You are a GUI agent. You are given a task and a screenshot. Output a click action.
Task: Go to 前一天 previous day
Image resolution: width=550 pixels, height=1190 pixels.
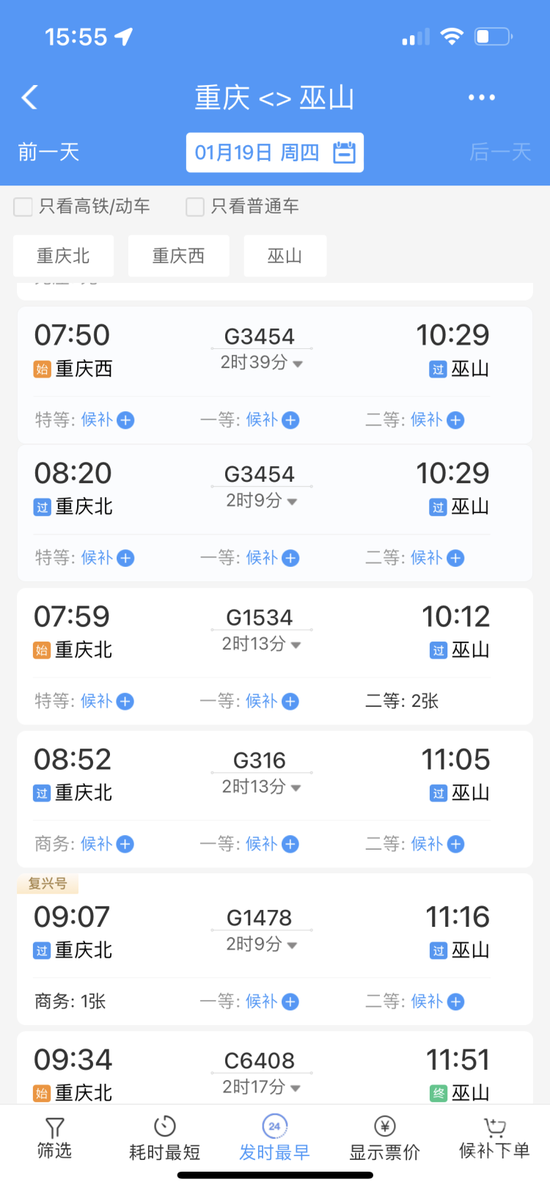pyautogui.click(x=49, y=152)
